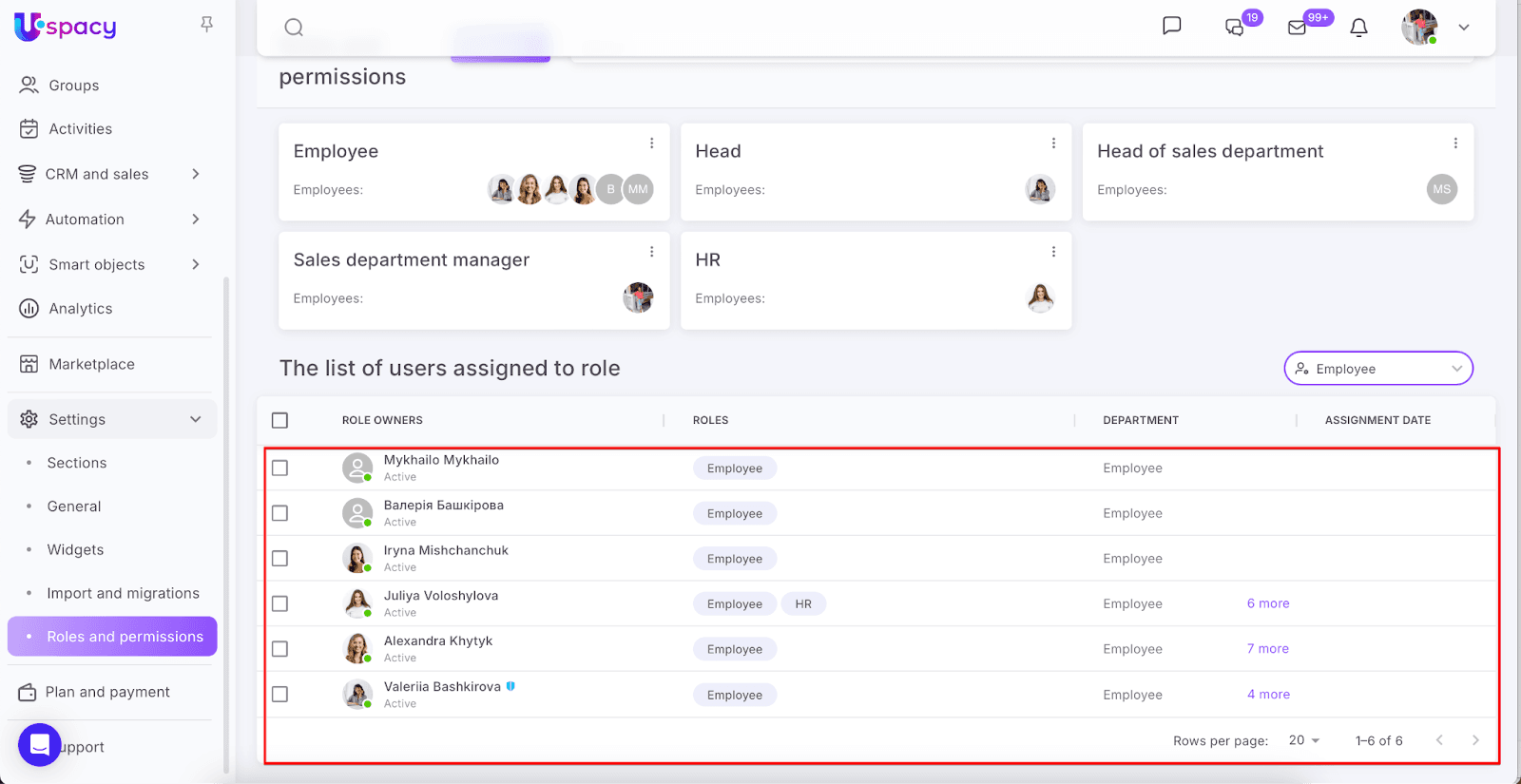
Task: Select the checkbox next to Juliya Voloshylova
Action: (x=279, y=603)
